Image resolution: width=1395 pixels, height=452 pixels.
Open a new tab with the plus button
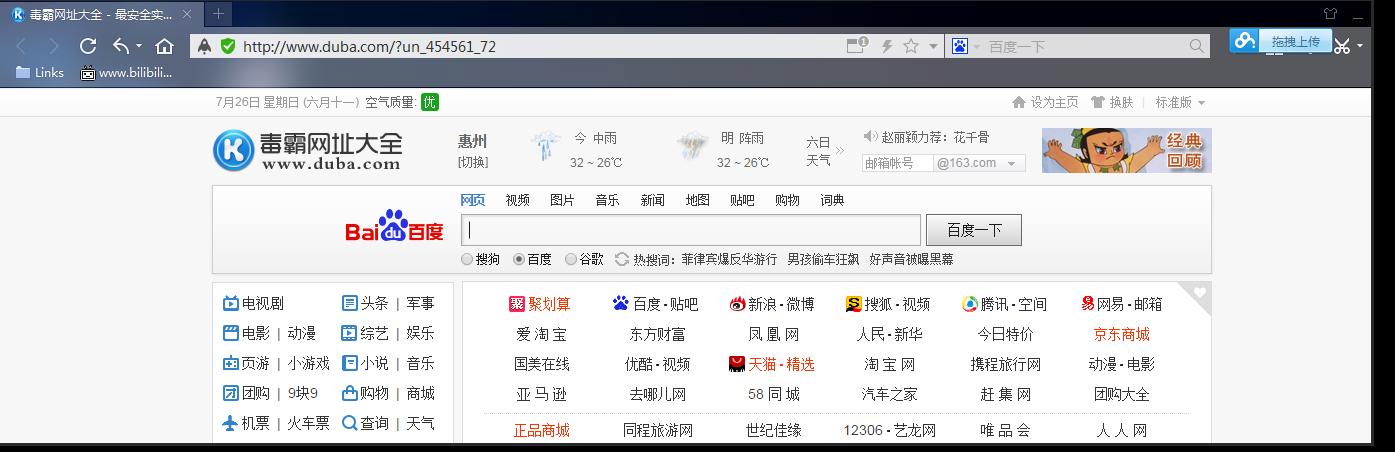point(218,14)
